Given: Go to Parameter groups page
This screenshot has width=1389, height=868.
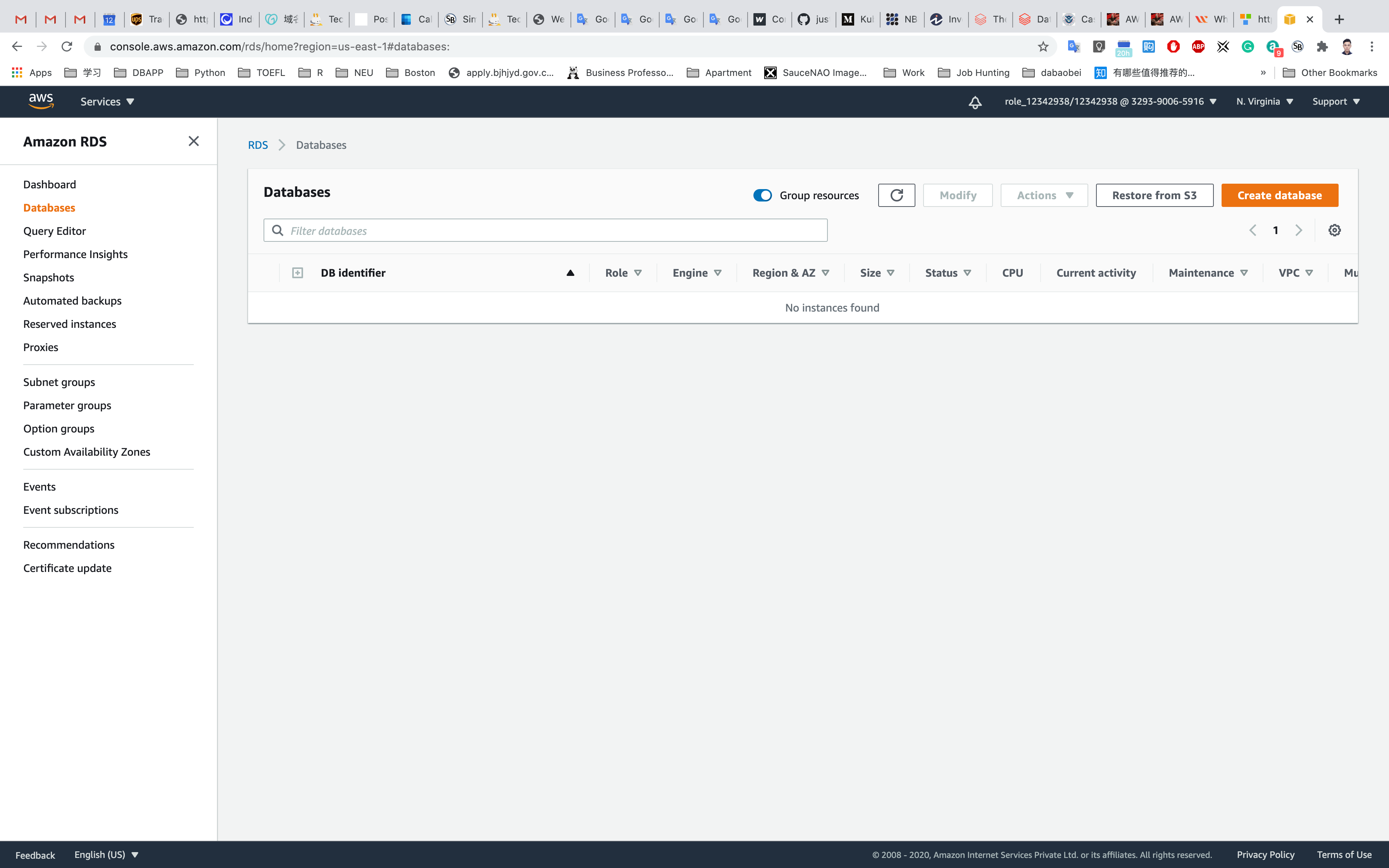Looking at the screenshot, I should tap(67, 405).
